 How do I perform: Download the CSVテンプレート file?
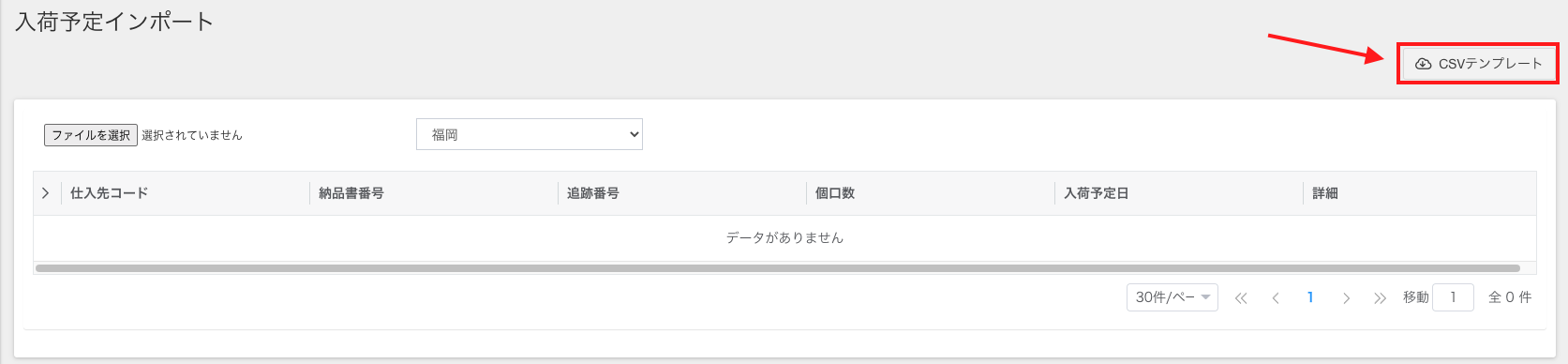(1477, 64)
